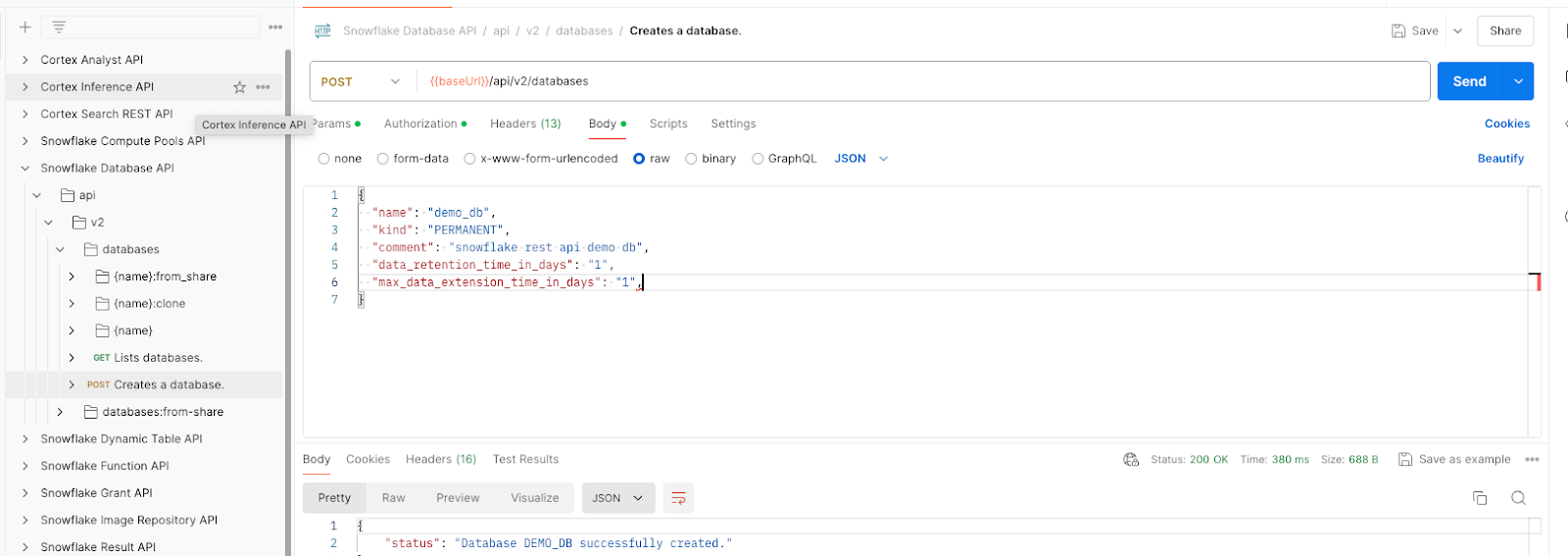Click Save as example icon
Image resolution: width=1568 pixels, height=556 pixels.
coord(1405,460)
